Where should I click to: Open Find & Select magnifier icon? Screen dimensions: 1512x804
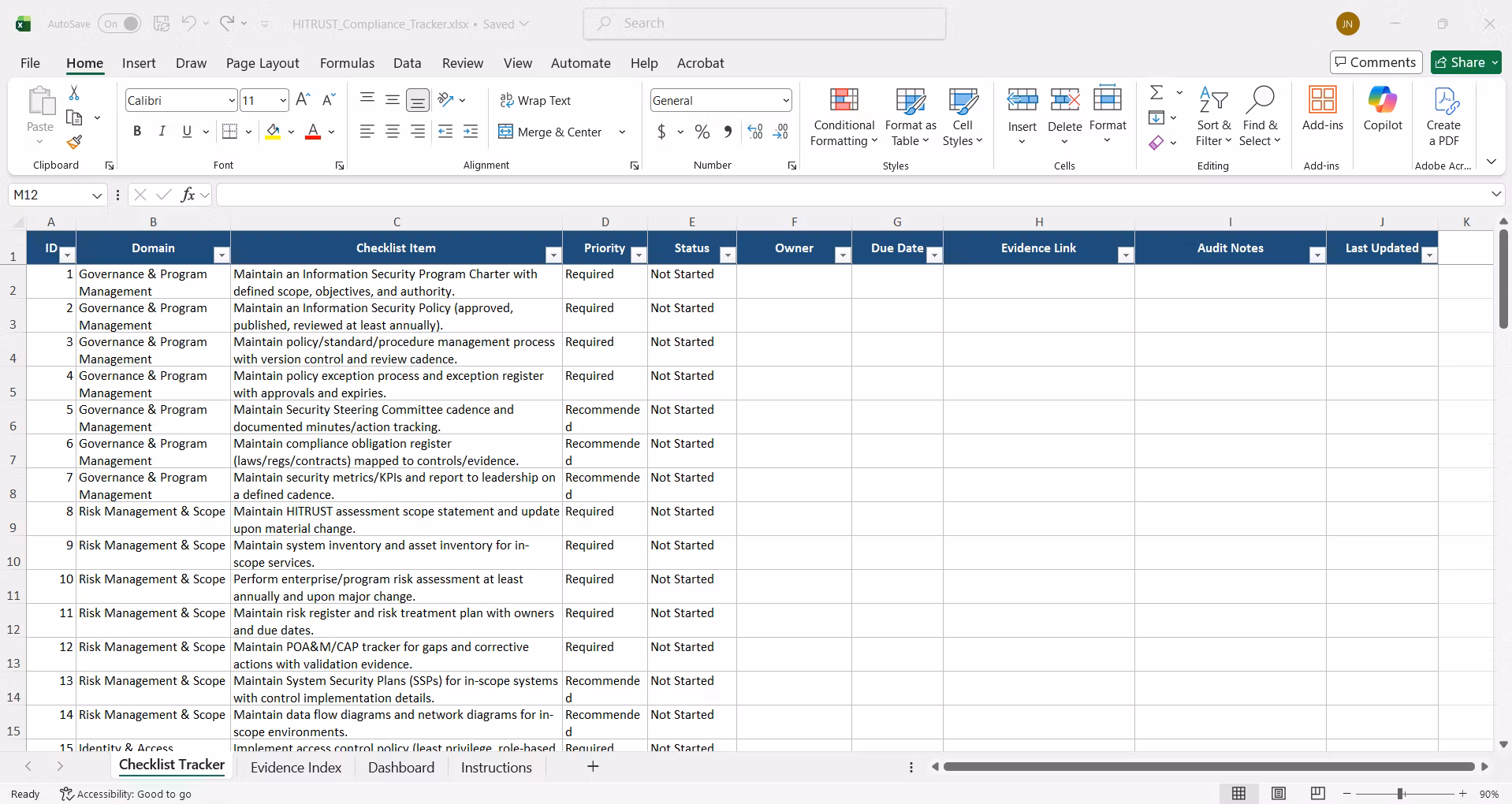1260,100
